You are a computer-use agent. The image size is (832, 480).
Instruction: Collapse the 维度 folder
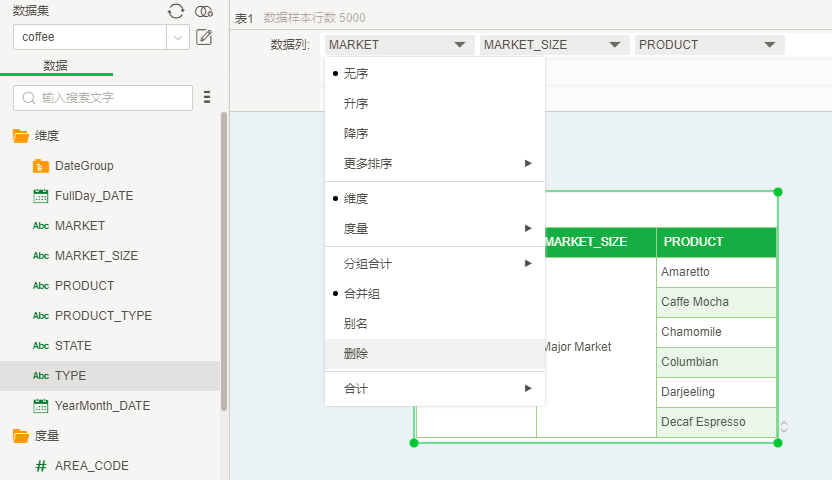pyautogui.click(x=21, y=136)
